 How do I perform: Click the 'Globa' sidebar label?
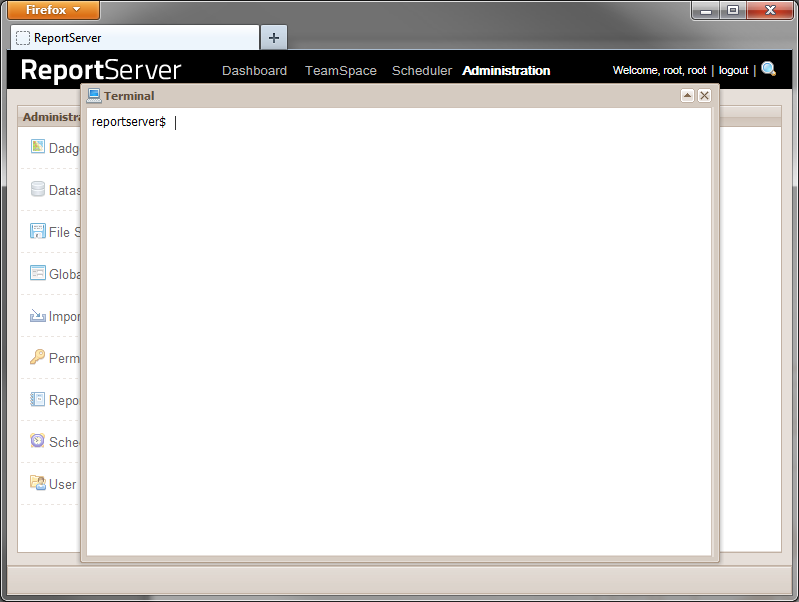pyautogui.click(x=65, y=274)
